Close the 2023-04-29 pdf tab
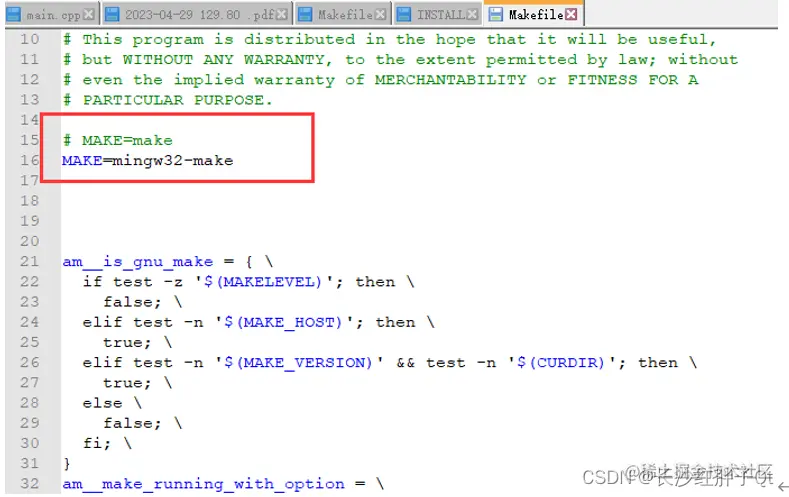The width and height of the screenshot is (789, 497). (x=282, y=15)
